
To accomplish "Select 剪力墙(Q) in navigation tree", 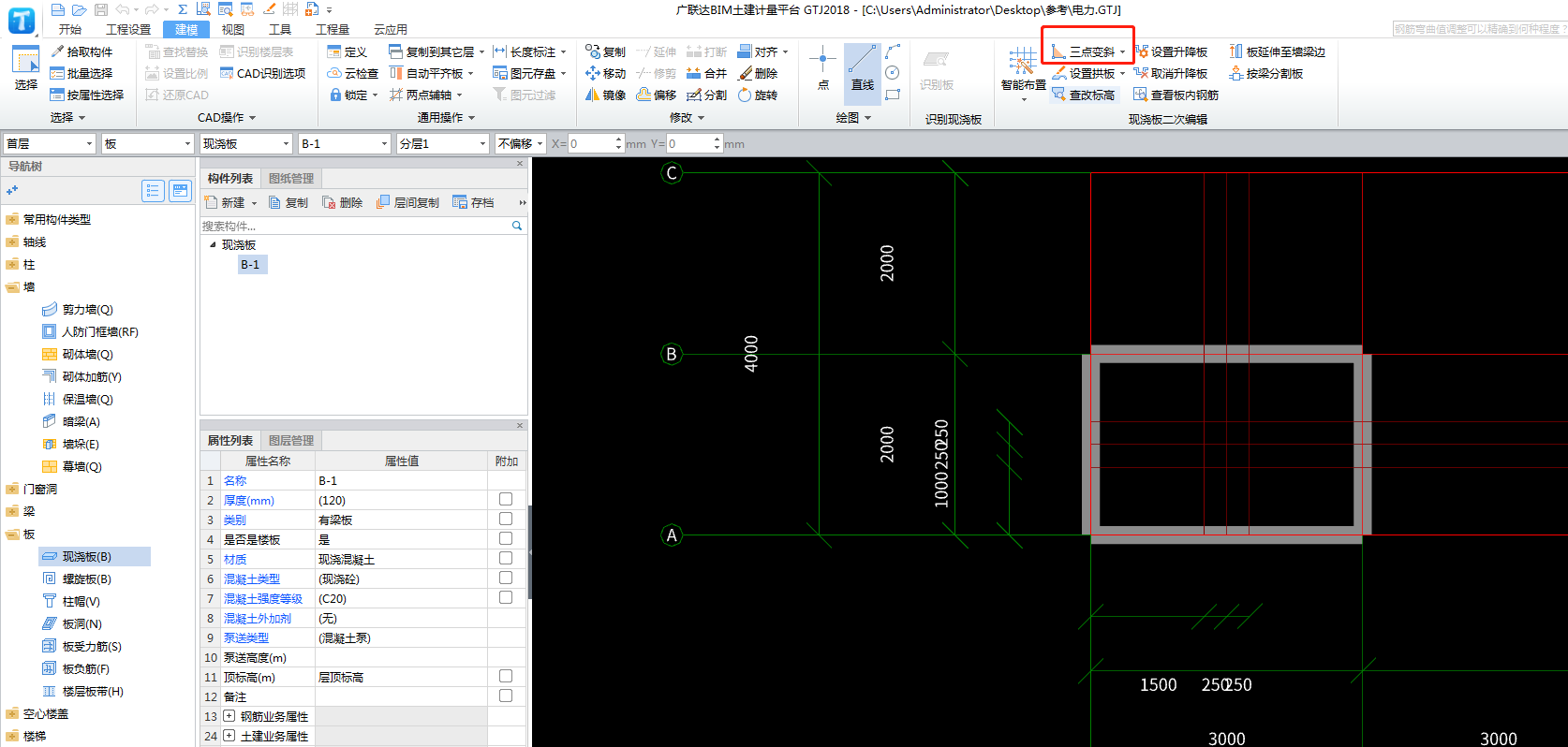I will coord(78,309).
